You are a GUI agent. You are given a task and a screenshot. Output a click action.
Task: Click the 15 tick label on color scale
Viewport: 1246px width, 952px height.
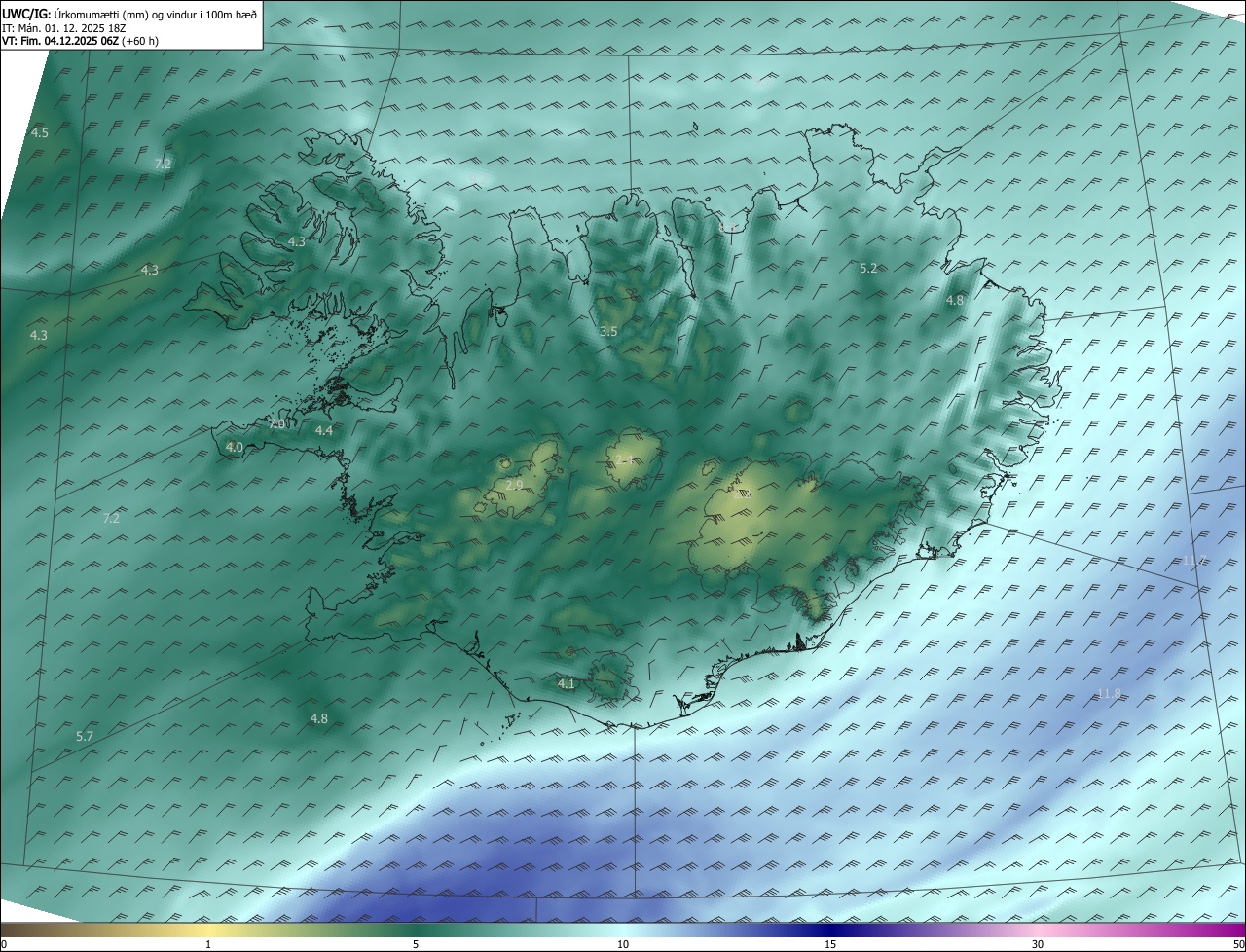pyautogui.click(x=830, y=944)
